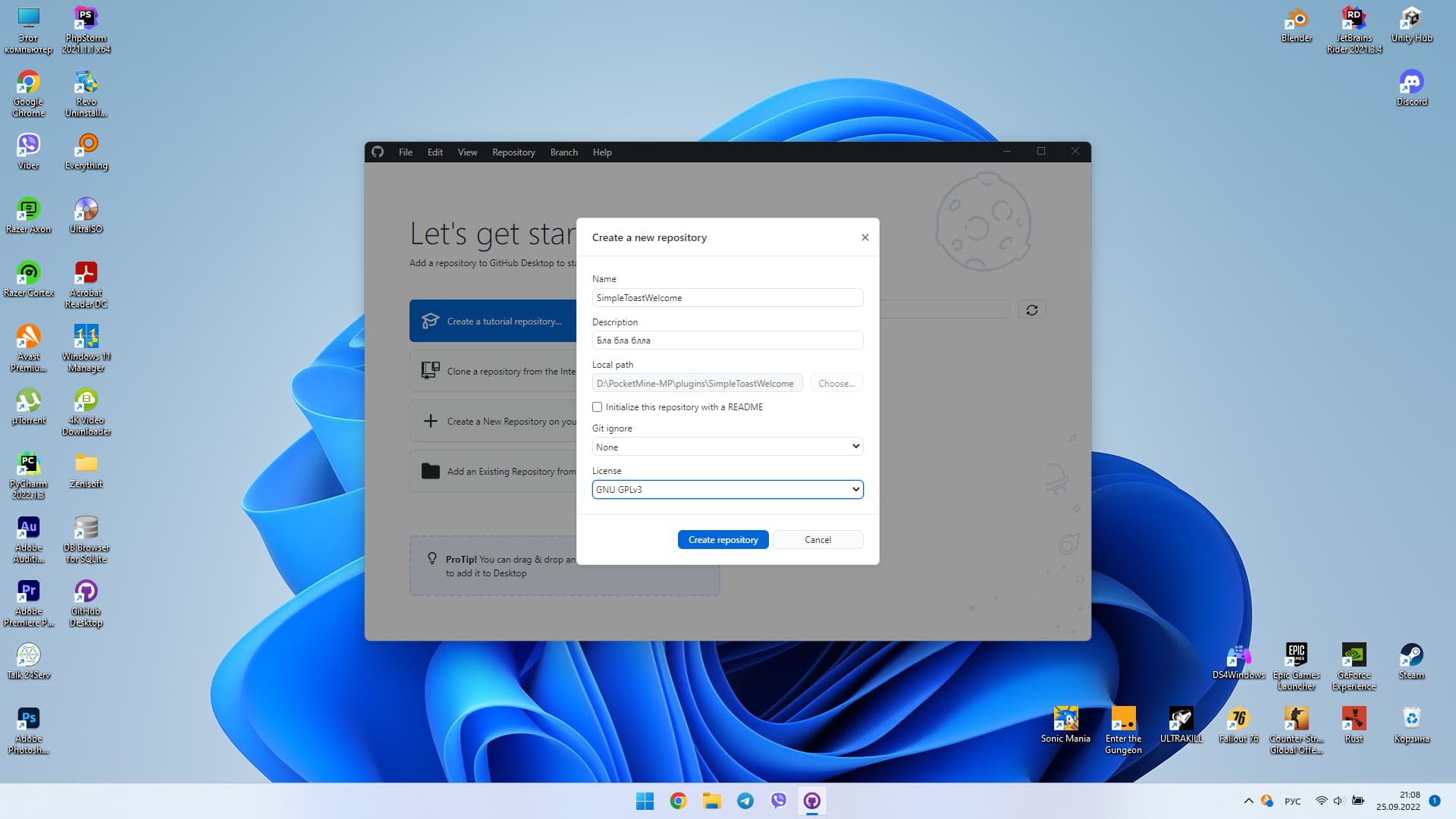This screenshot has width=1456, height=819.
Task: Click Choose... to pick local path
Action: 836,384
